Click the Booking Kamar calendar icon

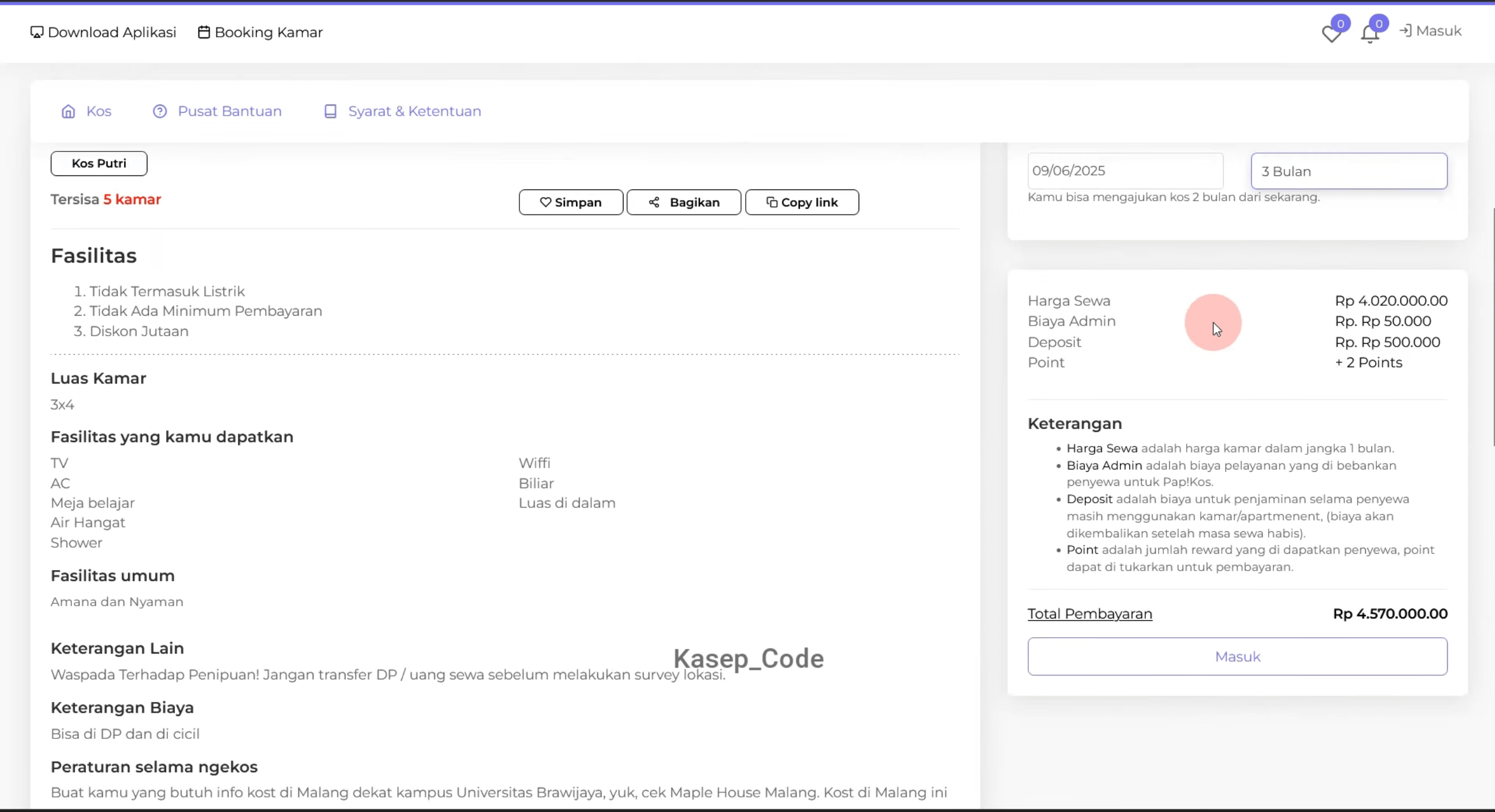[x=204, y=32]
